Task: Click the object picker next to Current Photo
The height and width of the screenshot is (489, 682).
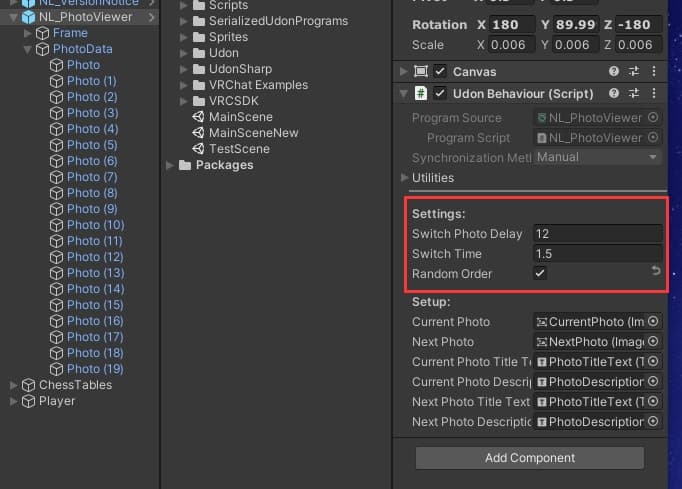Action: point(653,322)
